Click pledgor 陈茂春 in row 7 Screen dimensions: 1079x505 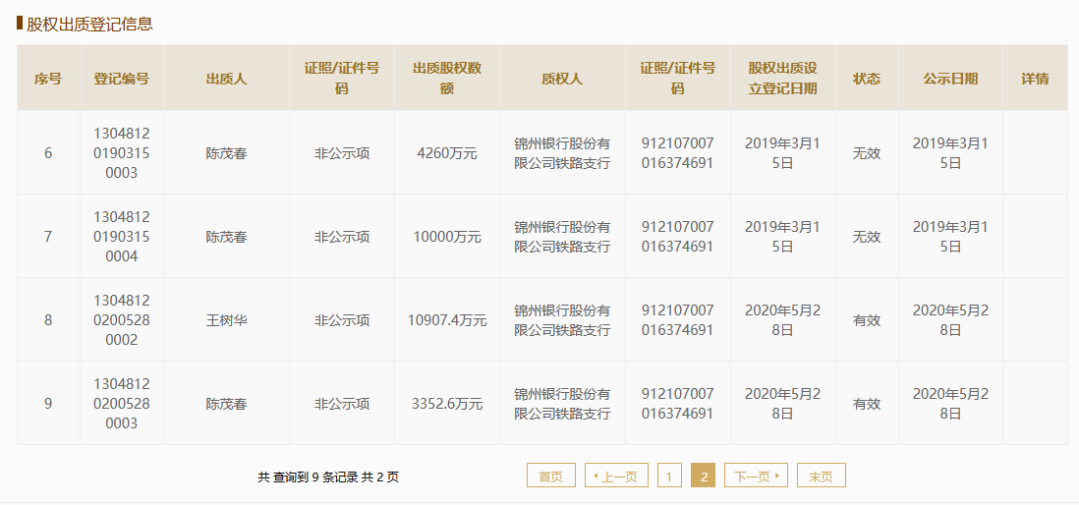click(x=226, y=237)
